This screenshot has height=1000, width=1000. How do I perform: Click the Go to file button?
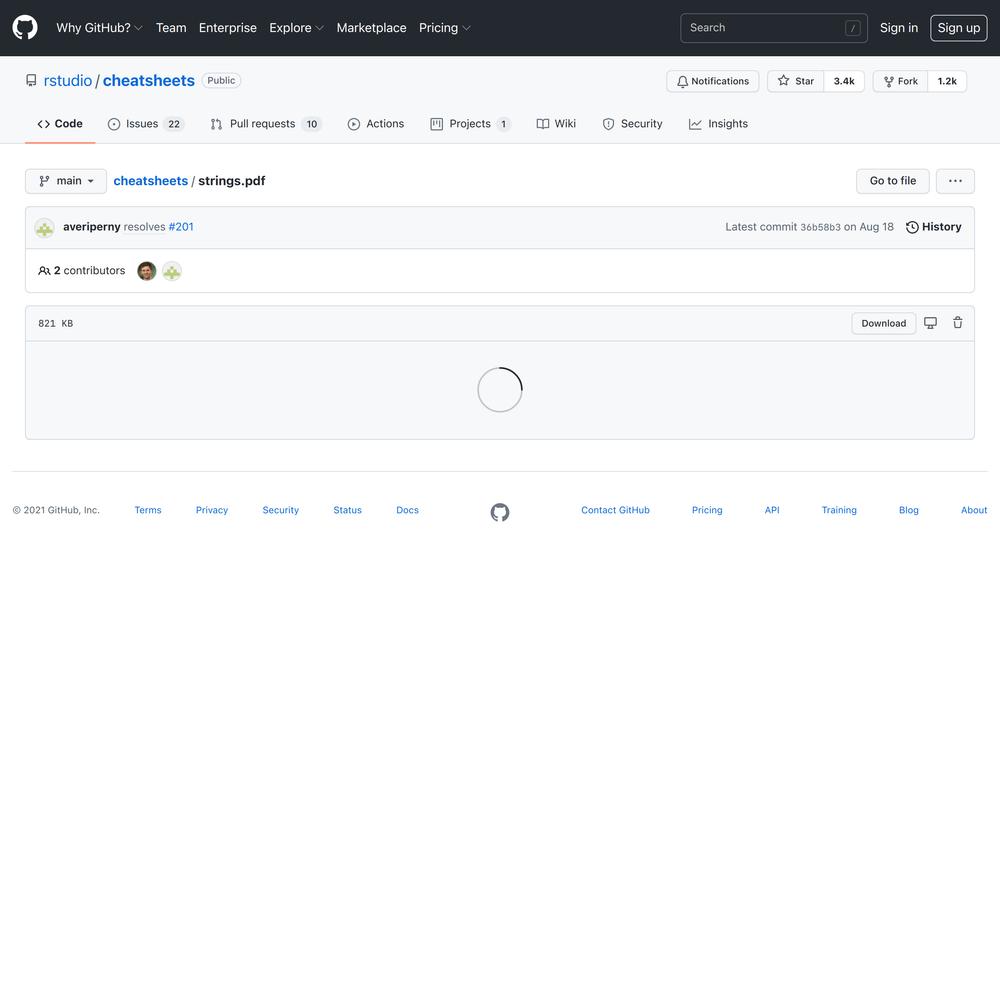tap(892, 181)
